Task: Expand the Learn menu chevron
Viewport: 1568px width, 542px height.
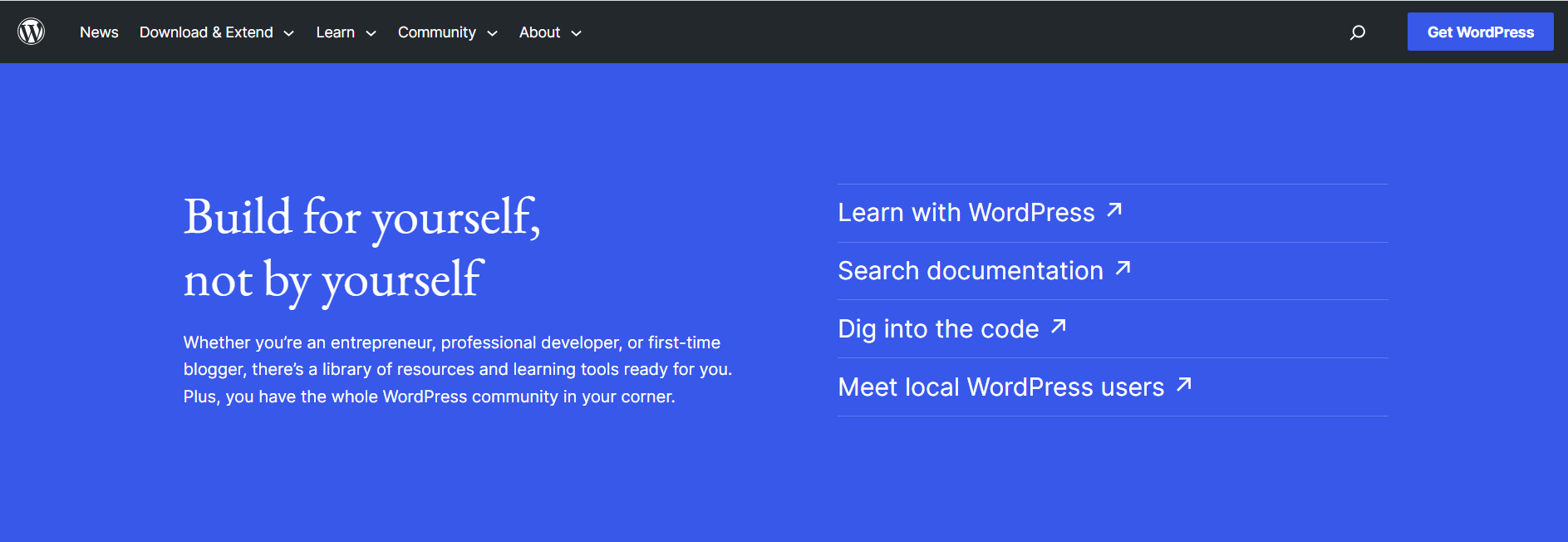Action: coord(371,33)
